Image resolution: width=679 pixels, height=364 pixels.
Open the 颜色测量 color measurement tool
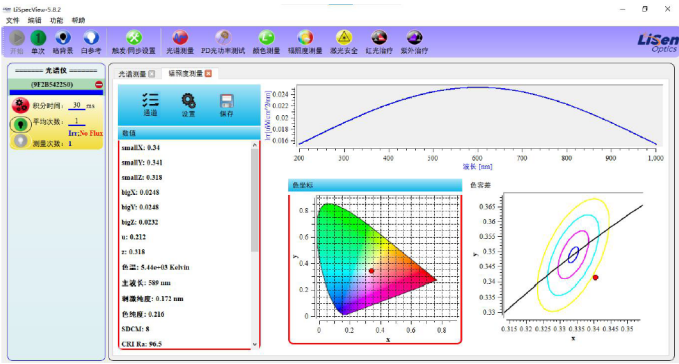point(266,38)
